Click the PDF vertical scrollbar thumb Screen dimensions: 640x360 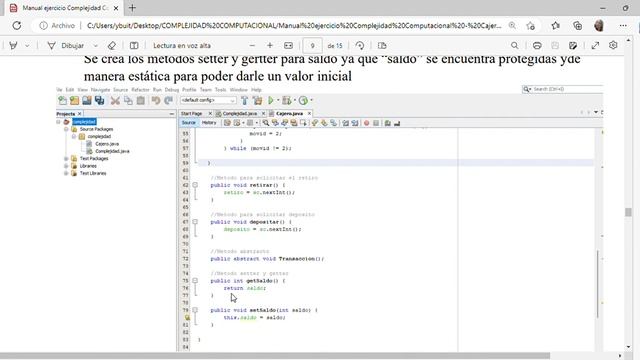pyautogui.click(x=628, y=212)
